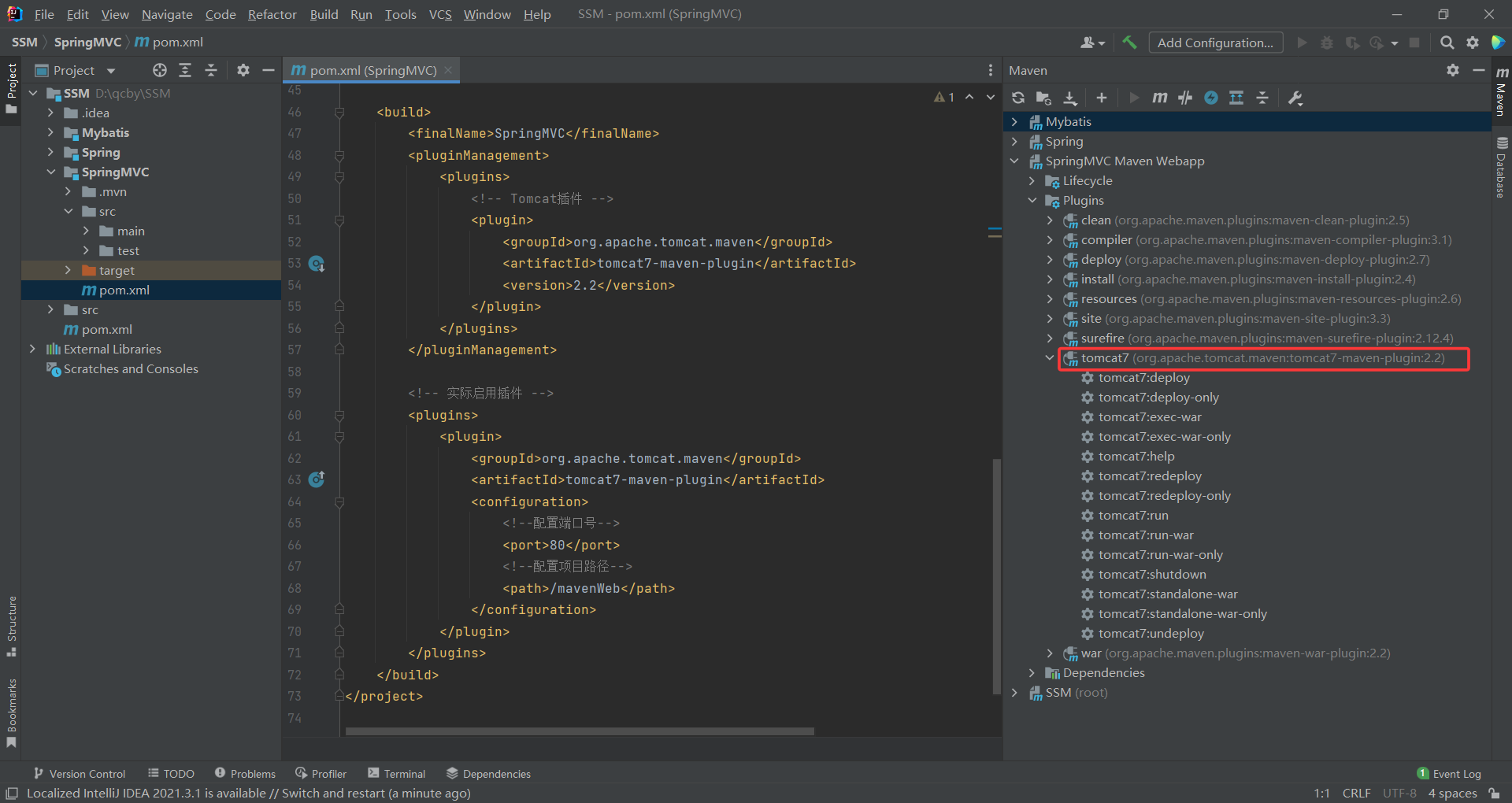Open IDE settings gear in toolbar
Image resolution: width=1512 pixels, height=803 pixels.
[x=1473, y=43]
